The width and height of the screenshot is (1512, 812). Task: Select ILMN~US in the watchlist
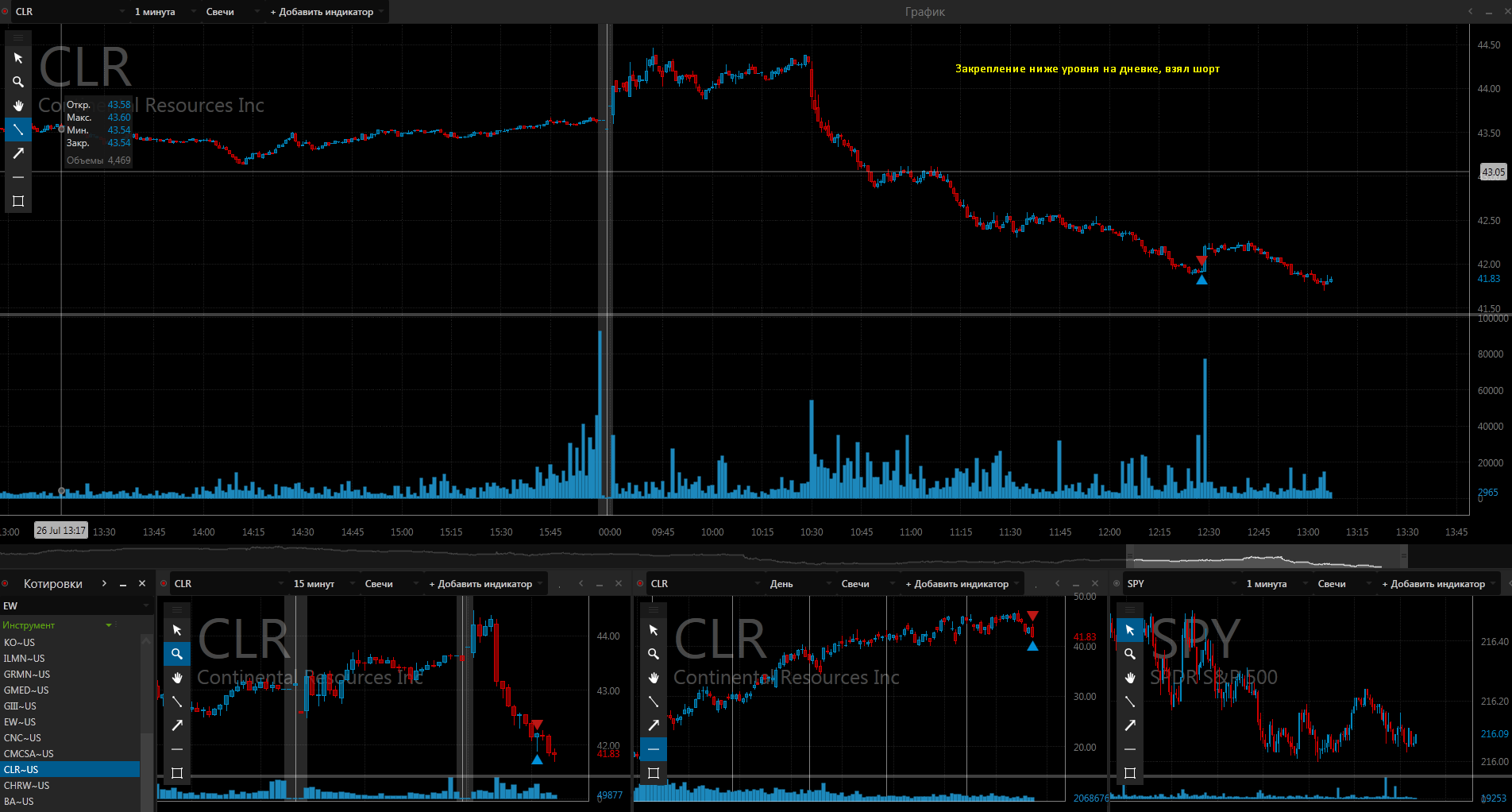70,659
